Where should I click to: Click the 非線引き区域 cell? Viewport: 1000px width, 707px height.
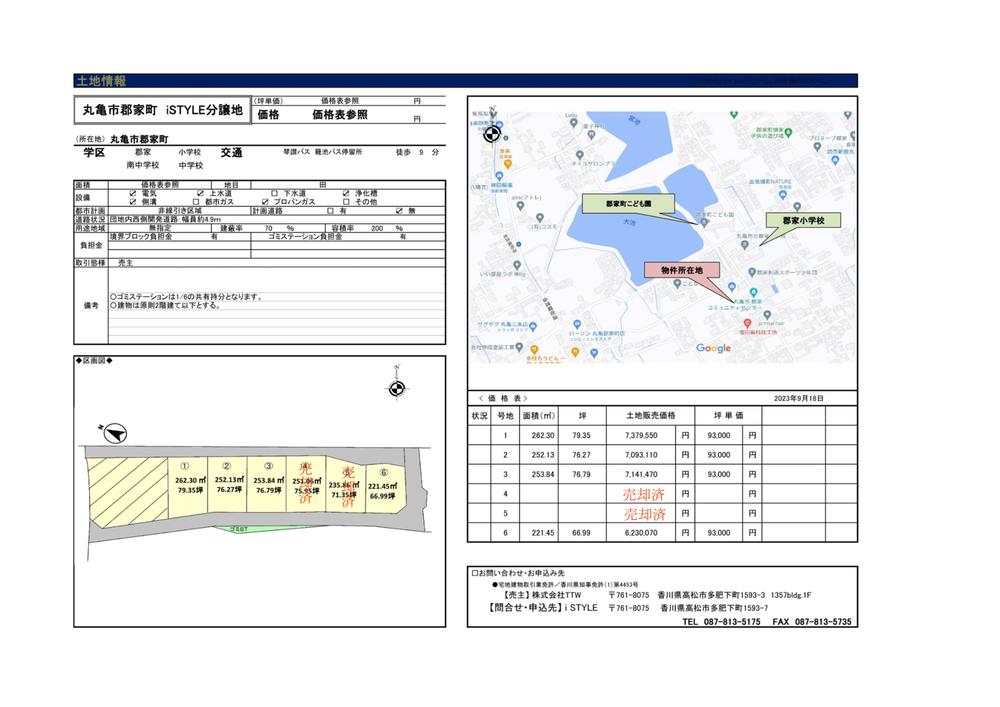[x=180, y=210]
